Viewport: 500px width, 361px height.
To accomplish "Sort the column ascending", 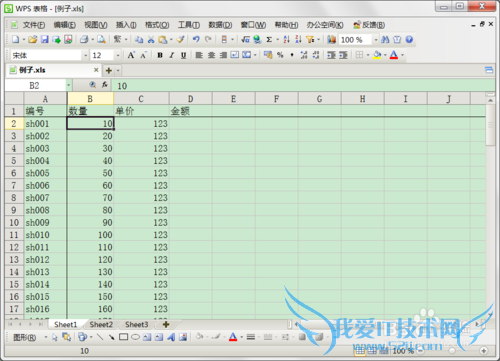I will 286,39.
